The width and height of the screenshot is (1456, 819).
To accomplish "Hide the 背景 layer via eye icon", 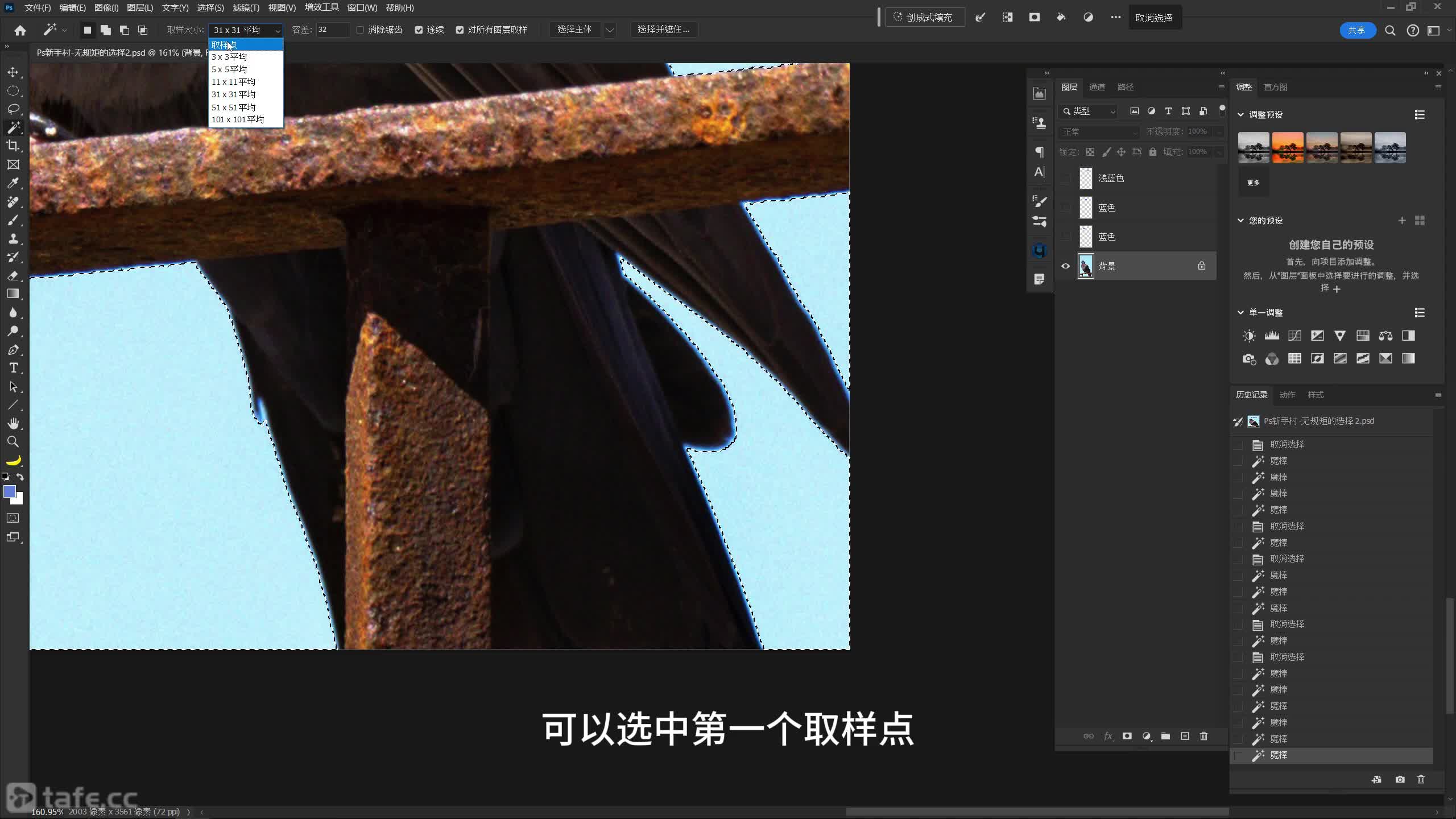I will [x=1066, y=266].
